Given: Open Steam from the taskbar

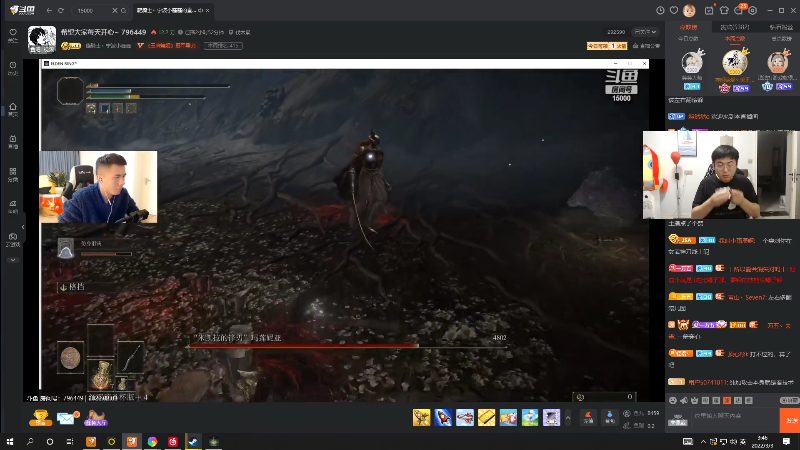Looking at the screenshot, I should pyautogui.click(x=193, y=442).
